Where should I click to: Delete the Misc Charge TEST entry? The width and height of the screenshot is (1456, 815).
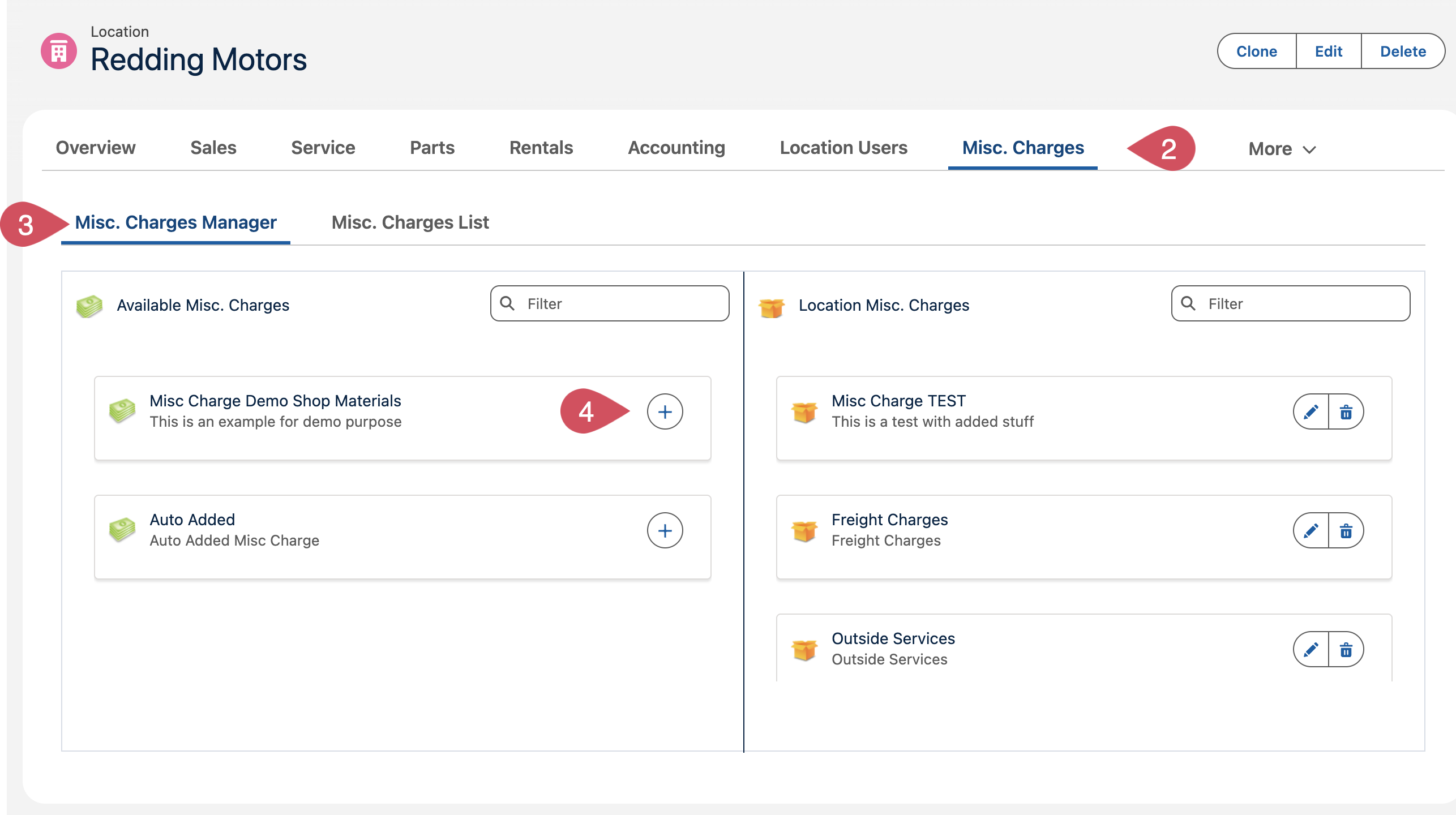coord(1346,411)
